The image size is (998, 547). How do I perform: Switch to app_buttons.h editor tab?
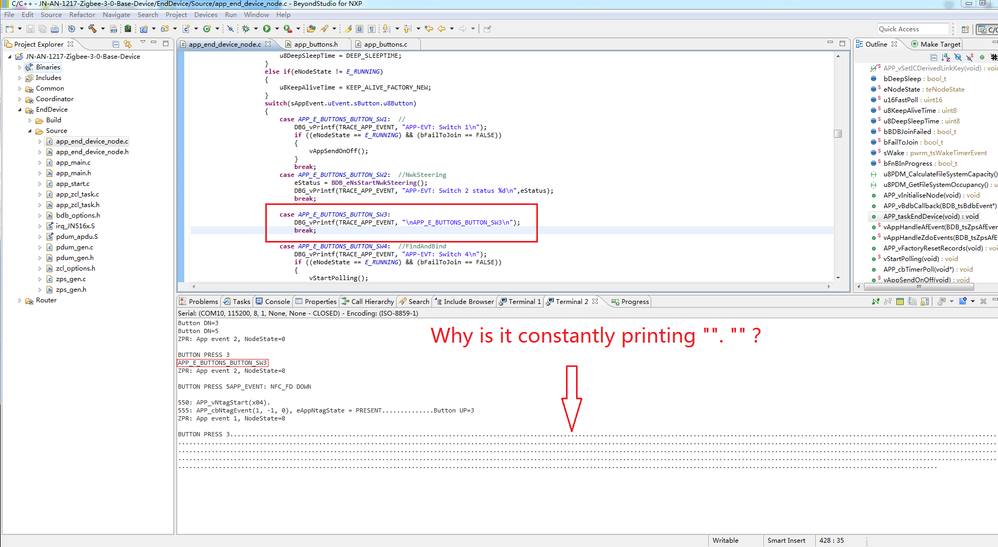pos(316,45)
